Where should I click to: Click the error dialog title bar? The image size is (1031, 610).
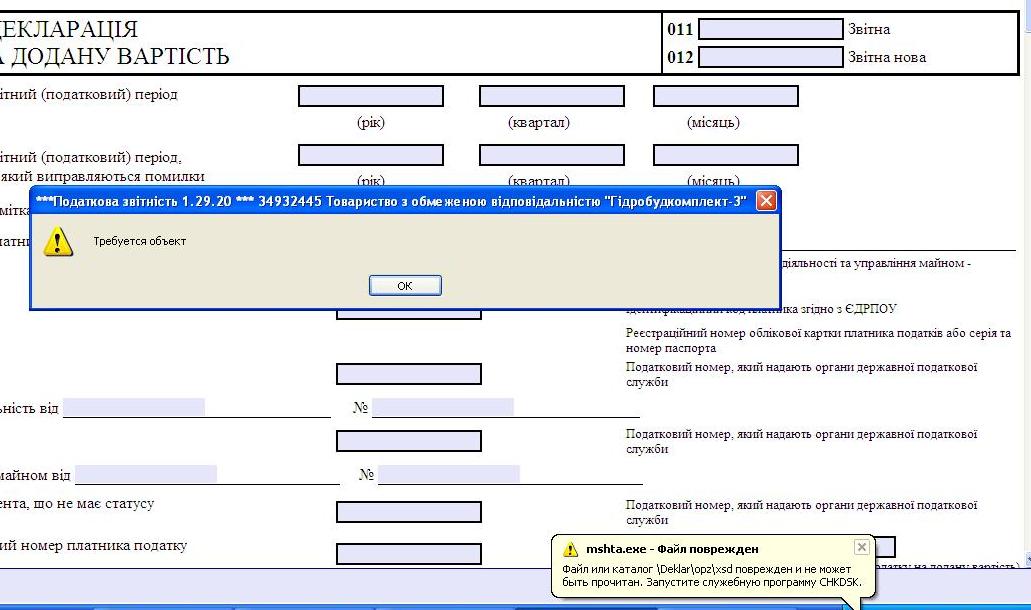tap(390, 201)
